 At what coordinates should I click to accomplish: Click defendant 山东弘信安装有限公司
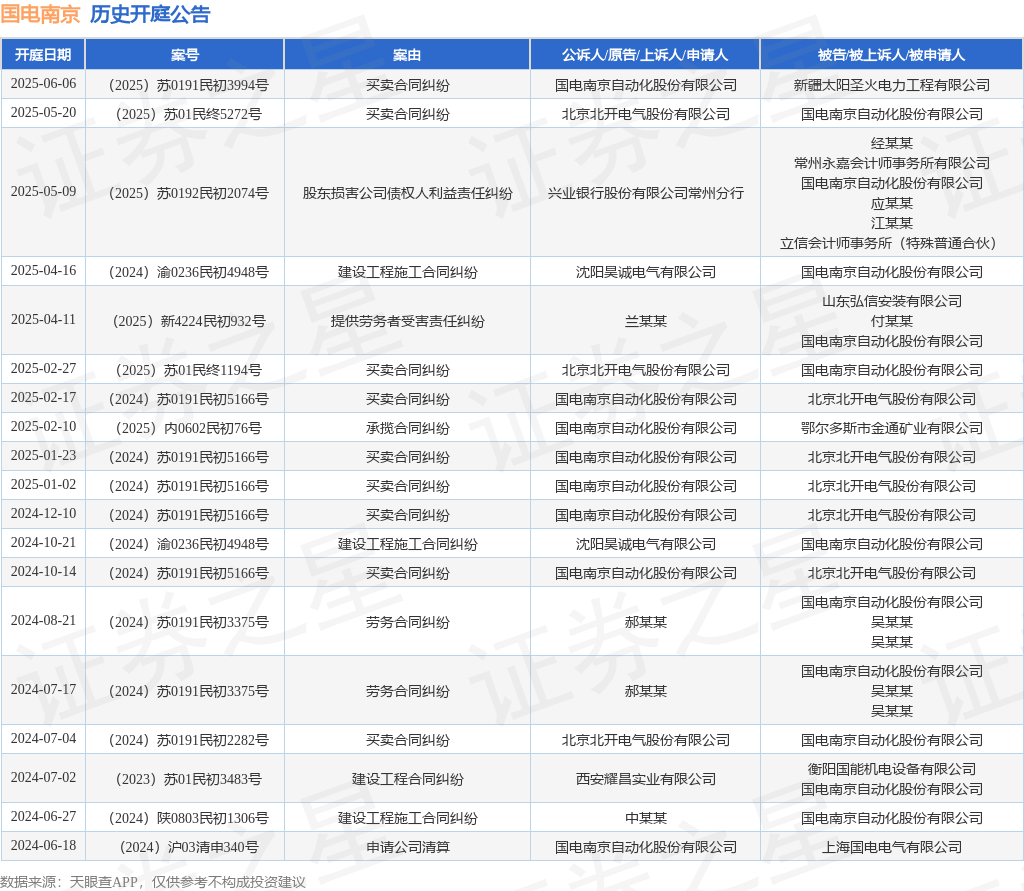tap(891, 301)
